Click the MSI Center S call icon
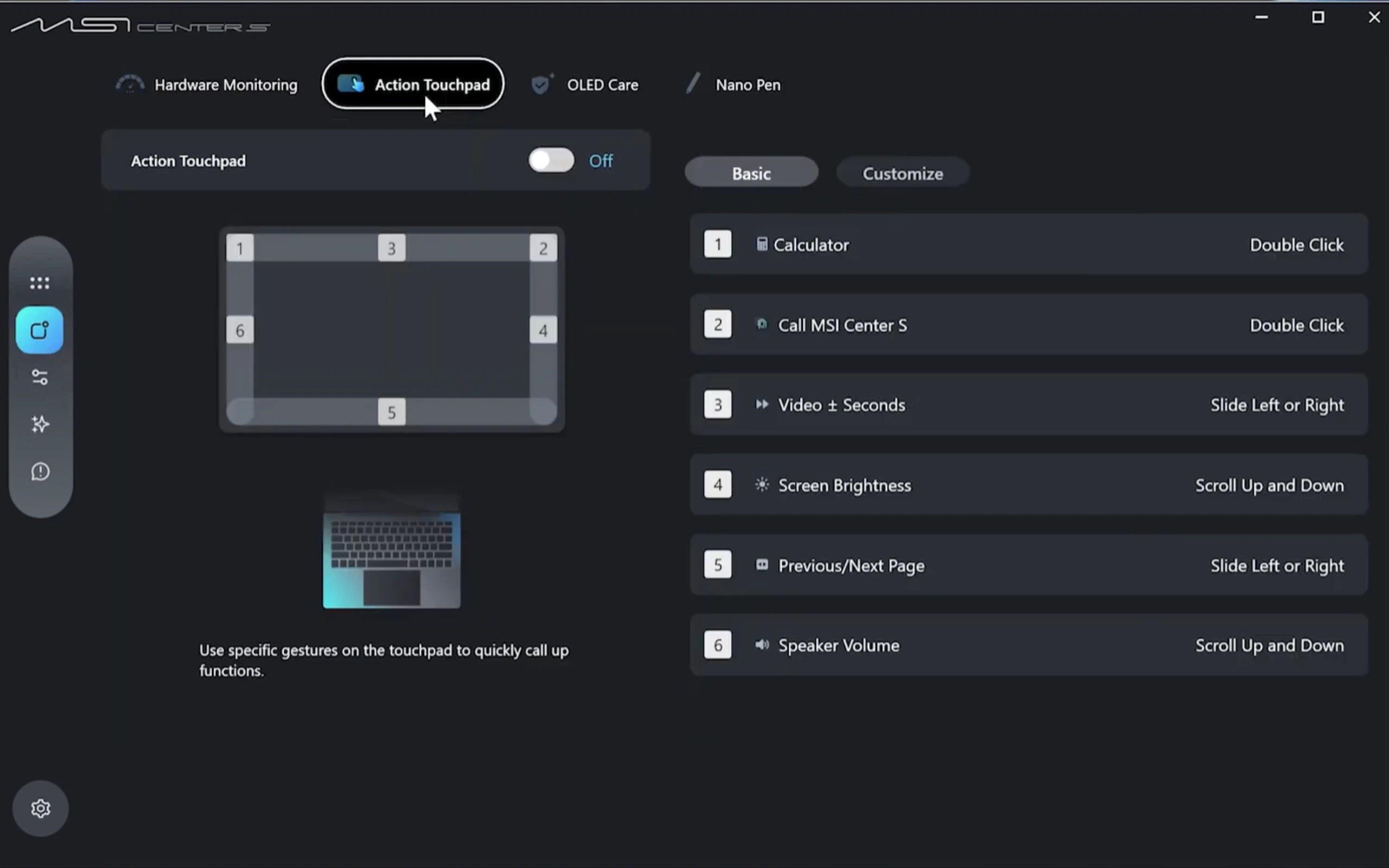The width and height of the screenshot is (1389, 868). [x=762, y=325]
